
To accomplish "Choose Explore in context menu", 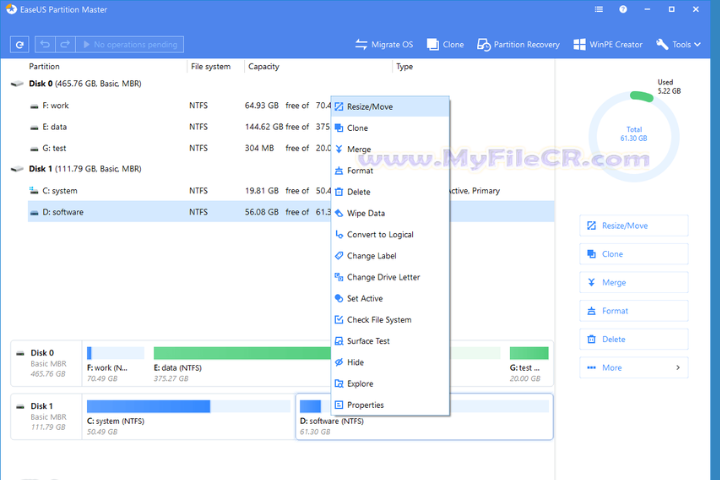I will coord(390,384).
